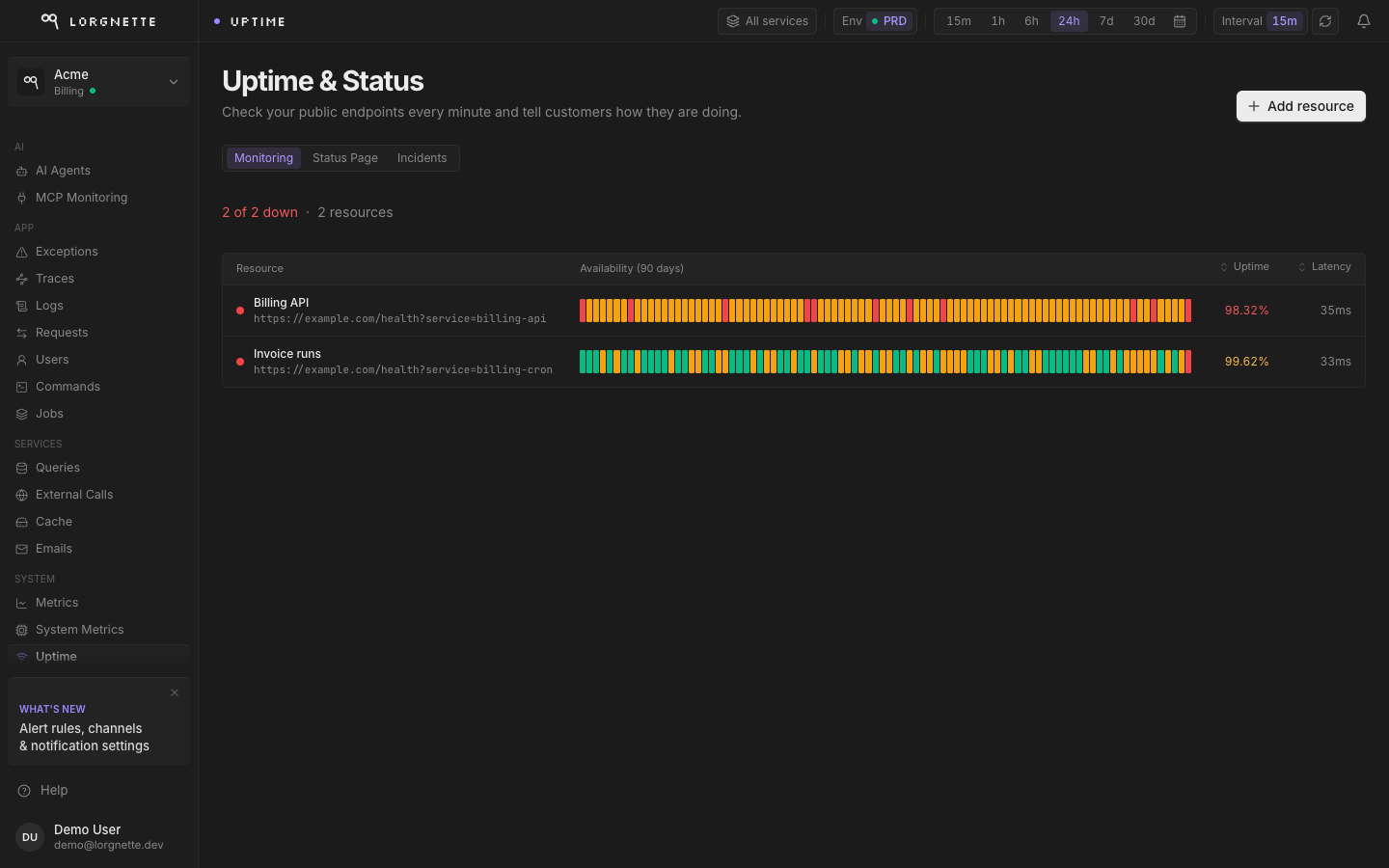Open the Billing API resource row
The width and height of the screenshot is (1389, 868).
[794, 311]
